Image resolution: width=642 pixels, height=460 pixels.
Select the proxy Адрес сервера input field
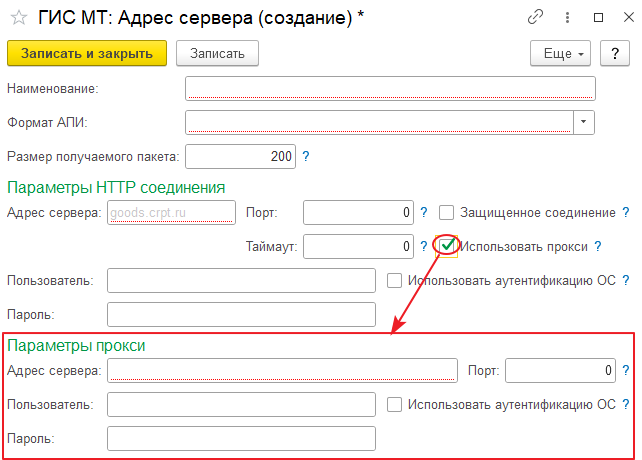tap(283, 371)
